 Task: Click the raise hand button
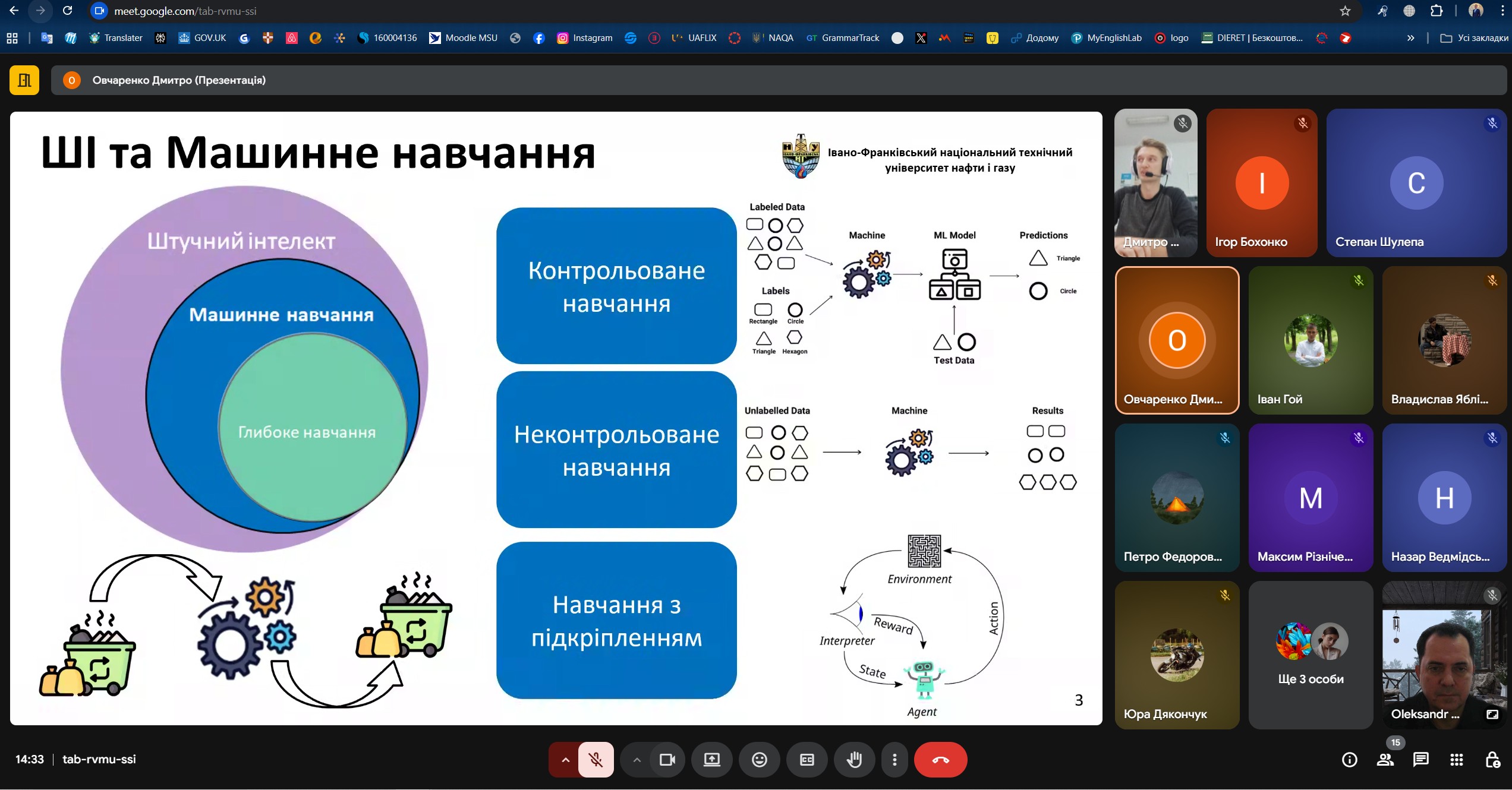point(854,760)
